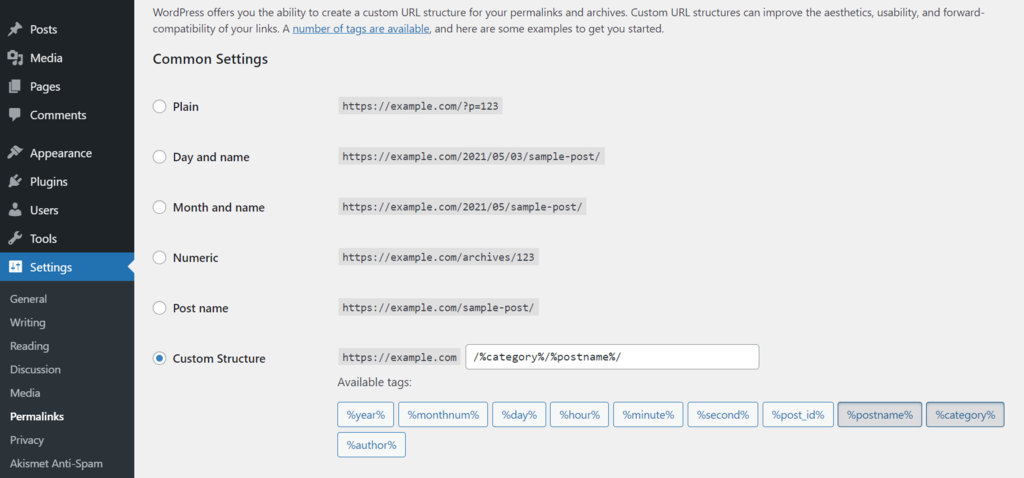Open the General settings submenu item
Screen dimensions: 1024x478
click(29, 299)
